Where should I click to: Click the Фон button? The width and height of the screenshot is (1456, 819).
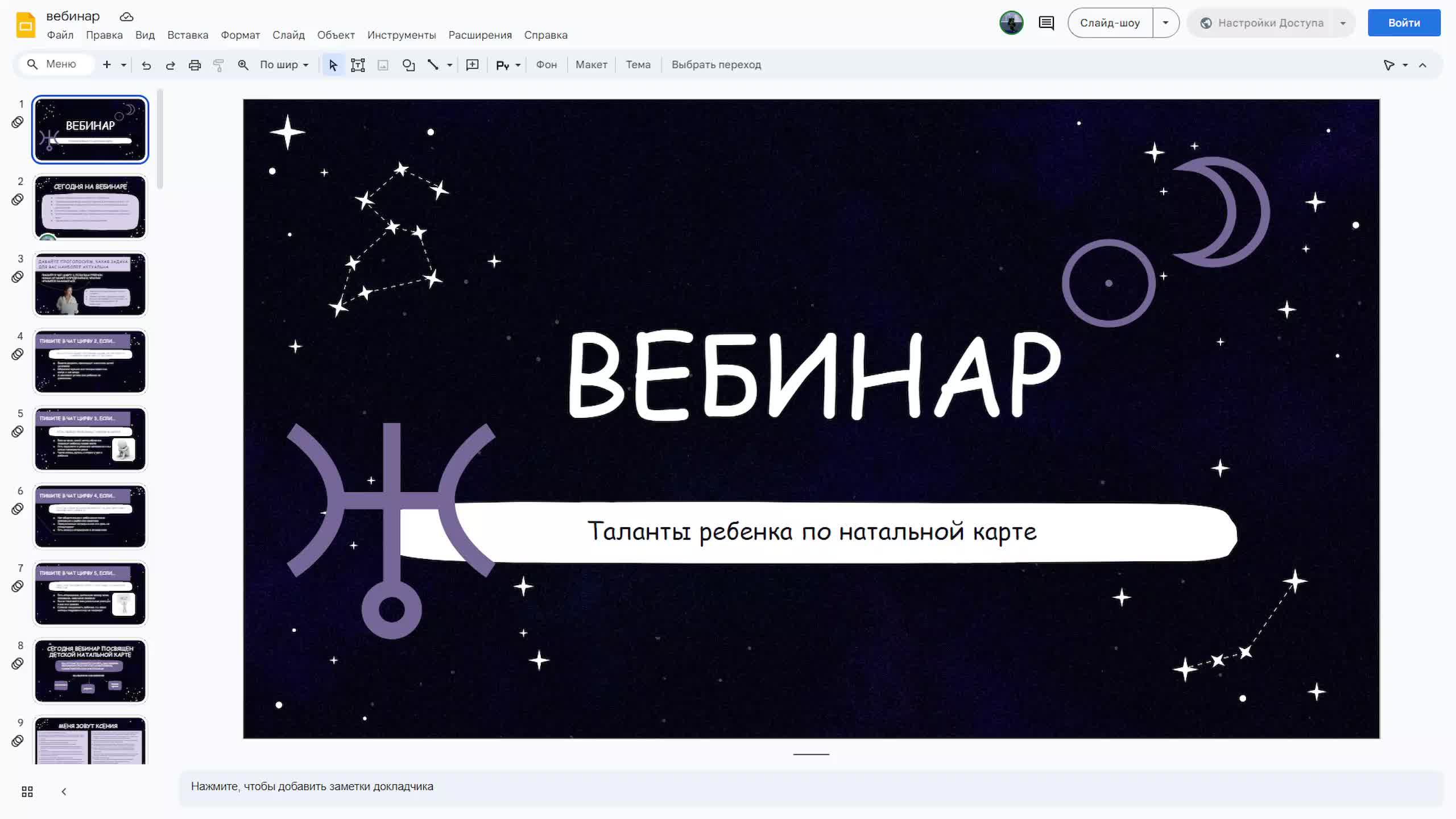[546, 65]
